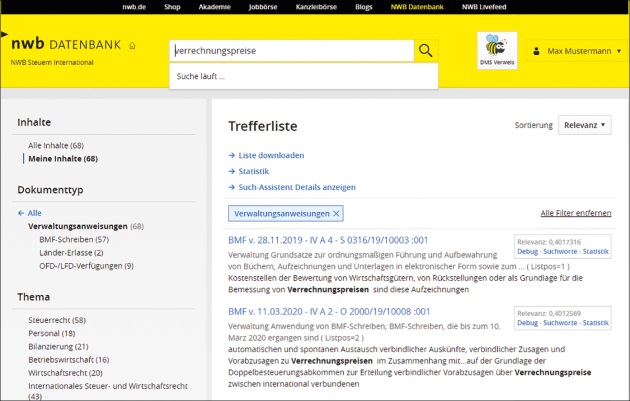
Task: Click the Liste downloaden link
Action: point(271,155)
